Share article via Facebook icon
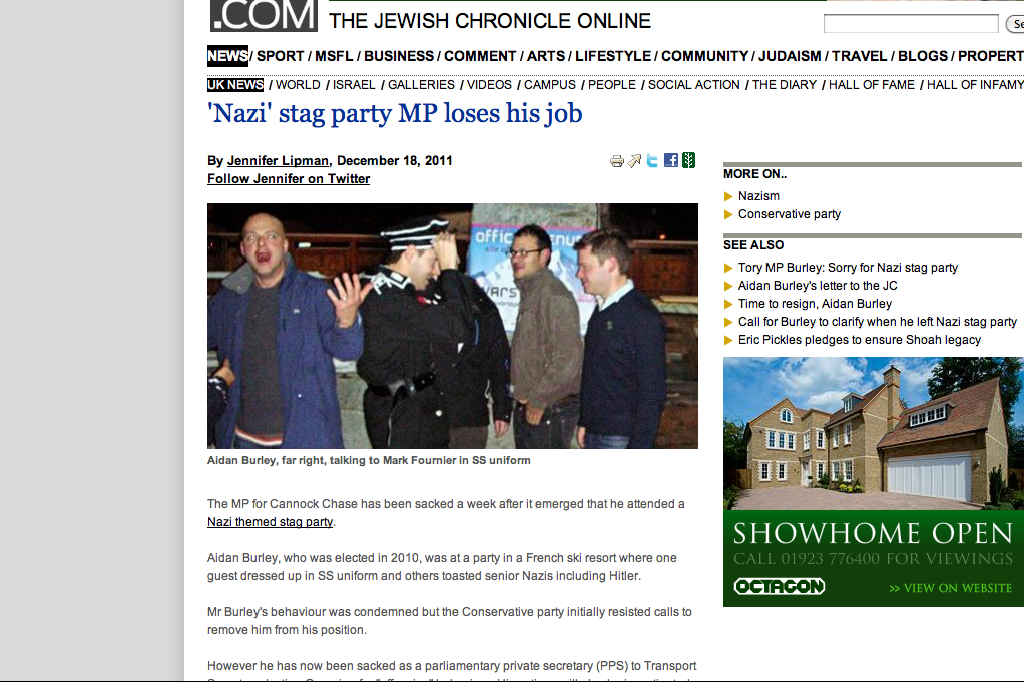This screenshot has height=682, width=1024. click(x=671, y=160)
